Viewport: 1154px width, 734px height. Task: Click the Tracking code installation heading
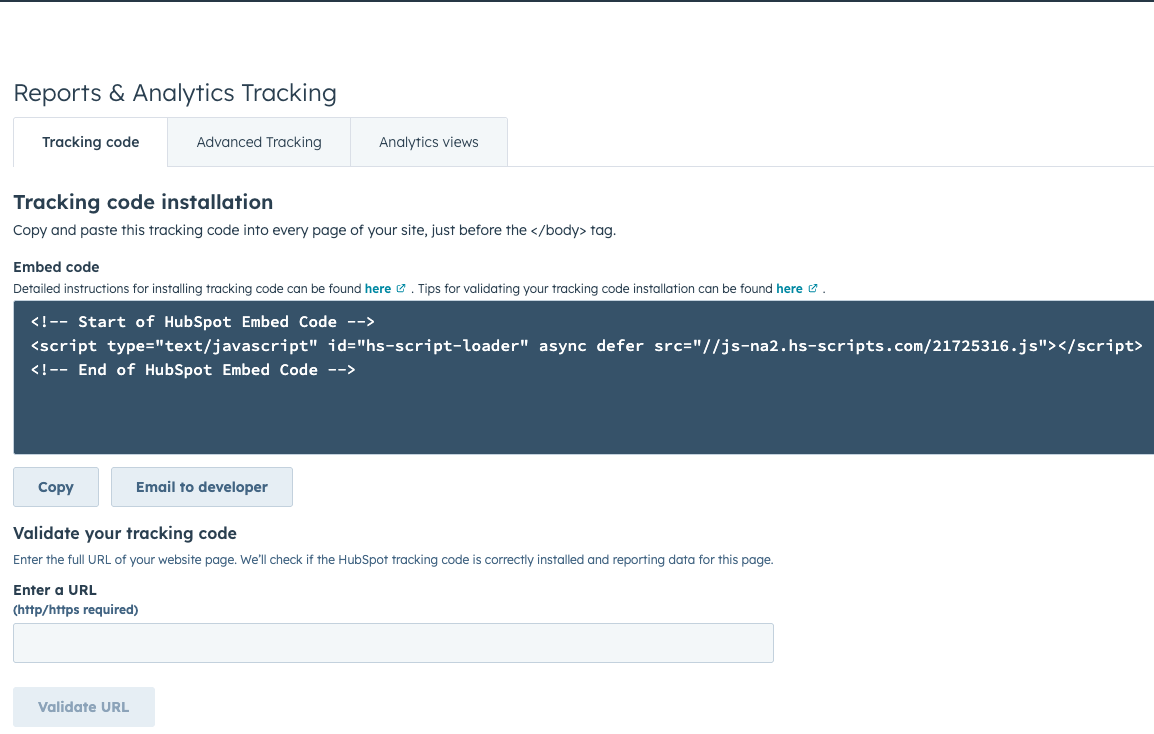click(143, 202)
